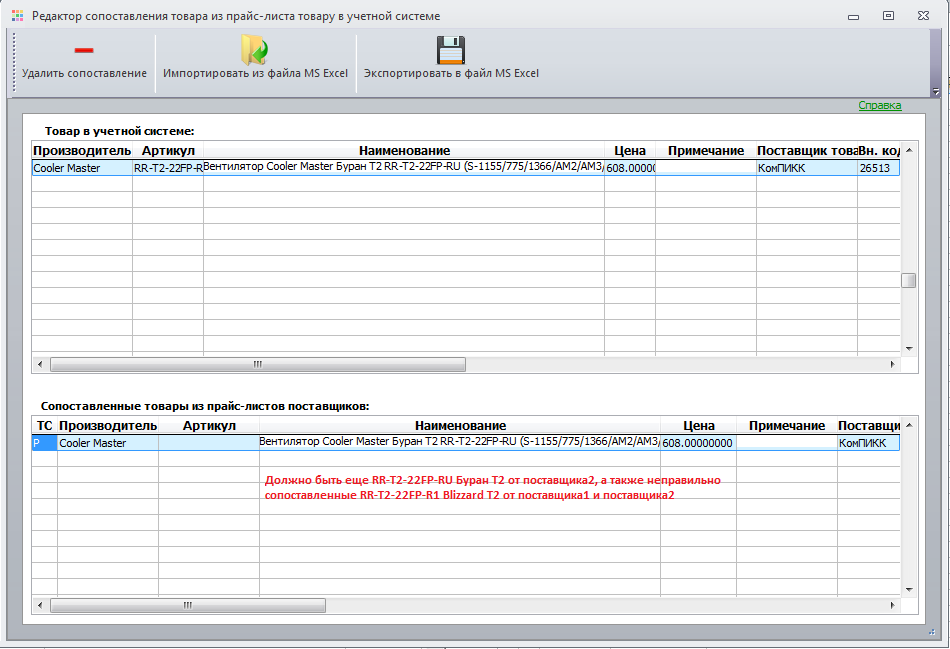Click top table Наименование column header

click(x=404, y=150)
